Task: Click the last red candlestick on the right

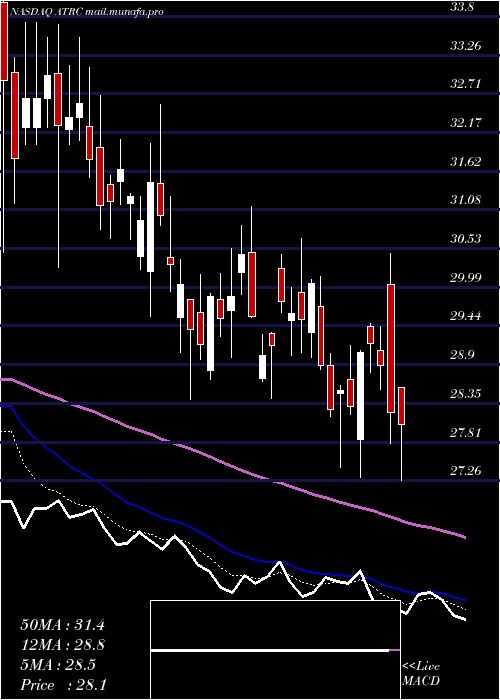Action: click(x=401, y=406)
